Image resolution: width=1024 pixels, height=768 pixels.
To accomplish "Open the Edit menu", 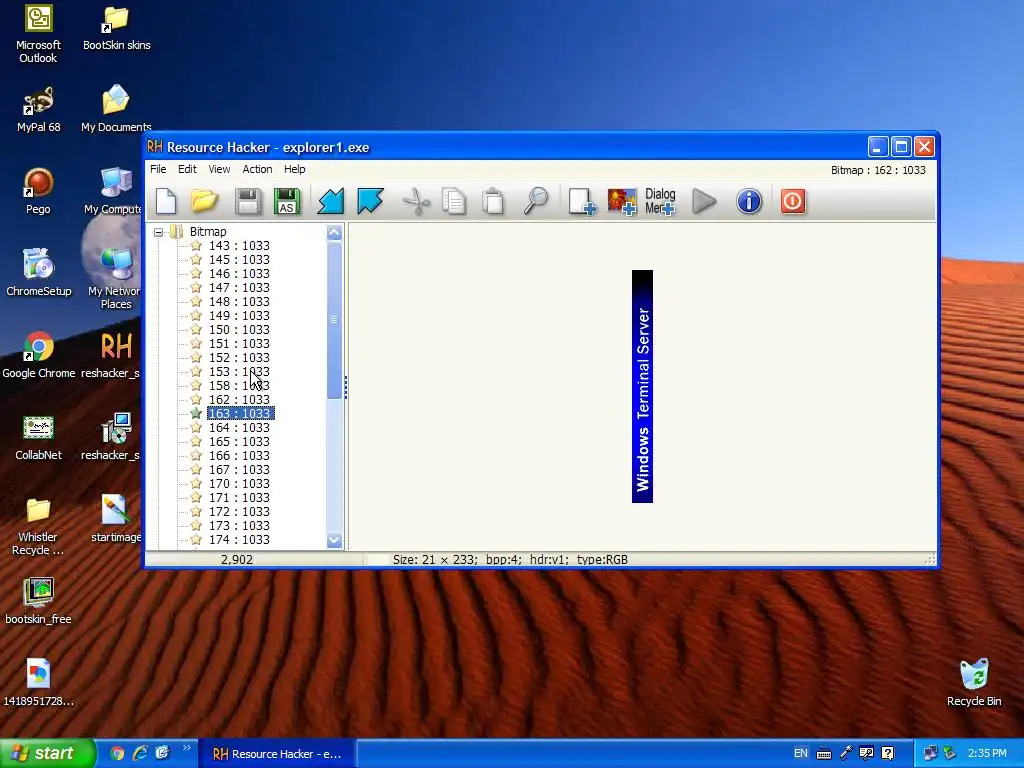I will (x=187, y=169).
